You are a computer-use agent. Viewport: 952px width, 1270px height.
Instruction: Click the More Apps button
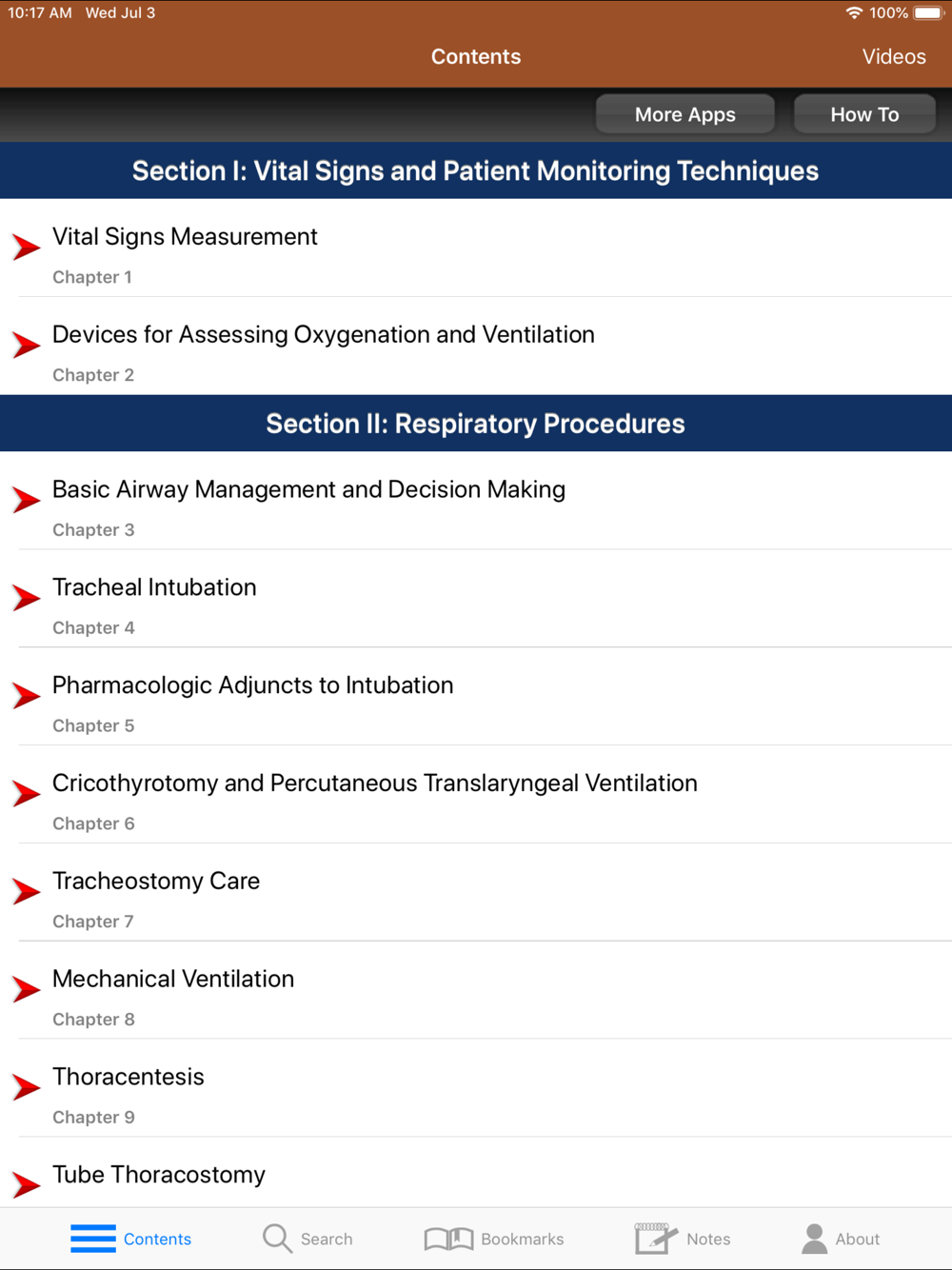[684, 114]
